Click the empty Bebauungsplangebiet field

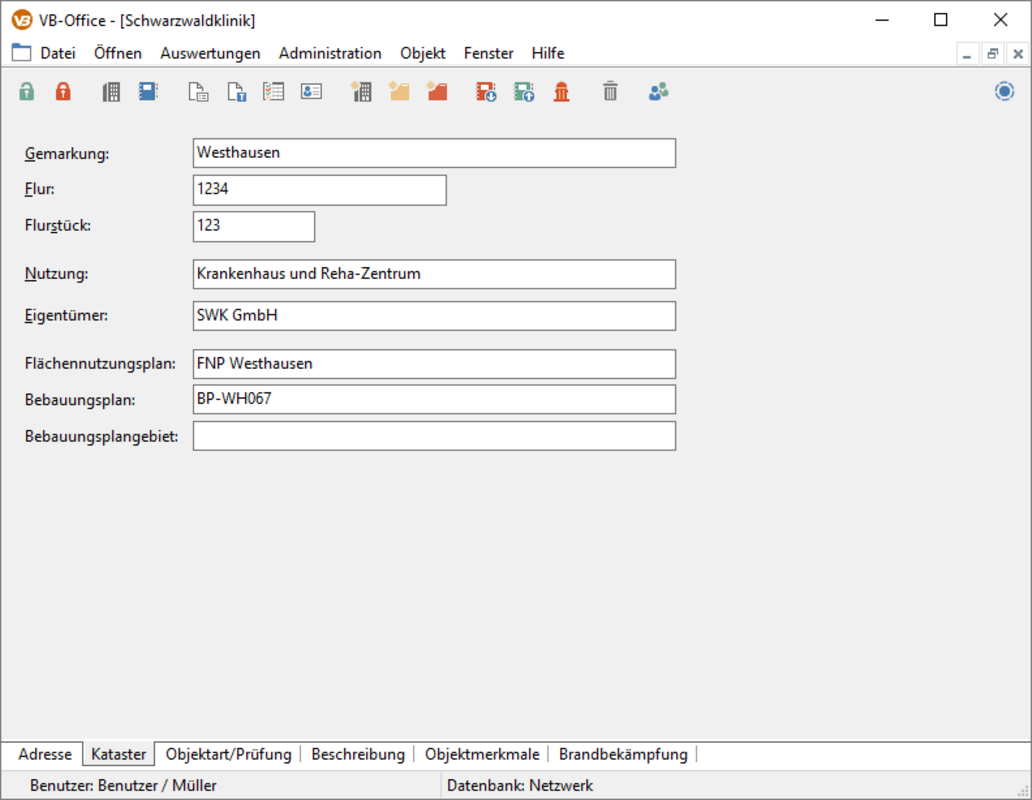click(x=434, y=436)
